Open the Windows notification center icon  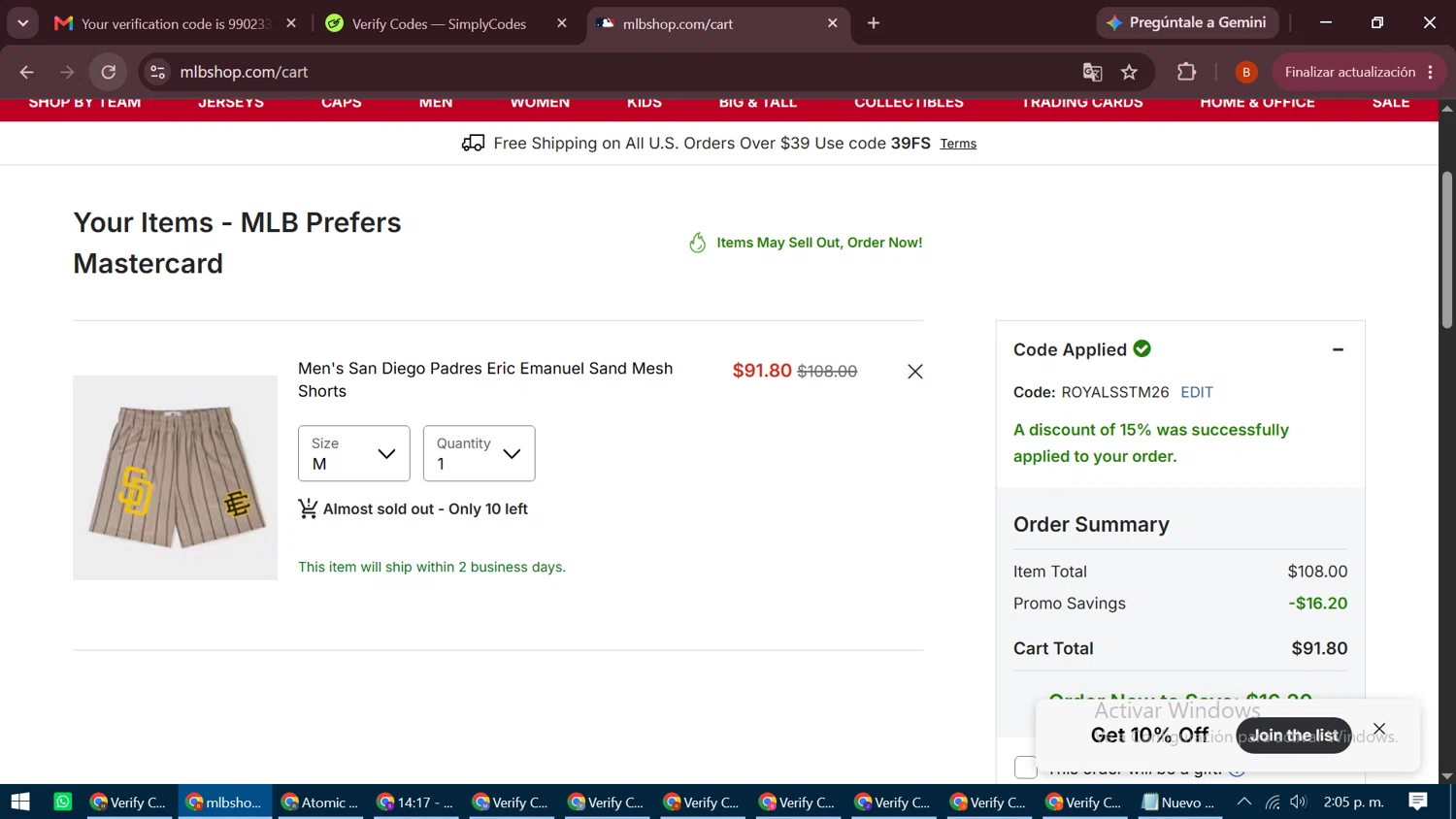(1418, 802)
